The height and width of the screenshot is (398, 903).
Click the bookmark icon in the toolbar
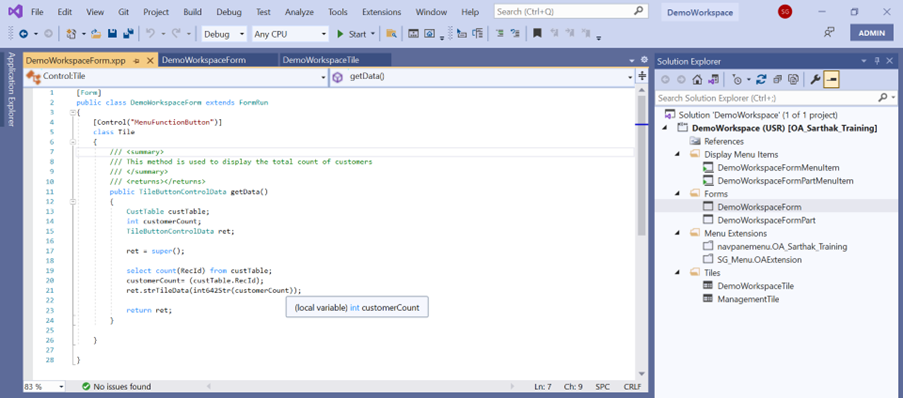tap(537, 34)
